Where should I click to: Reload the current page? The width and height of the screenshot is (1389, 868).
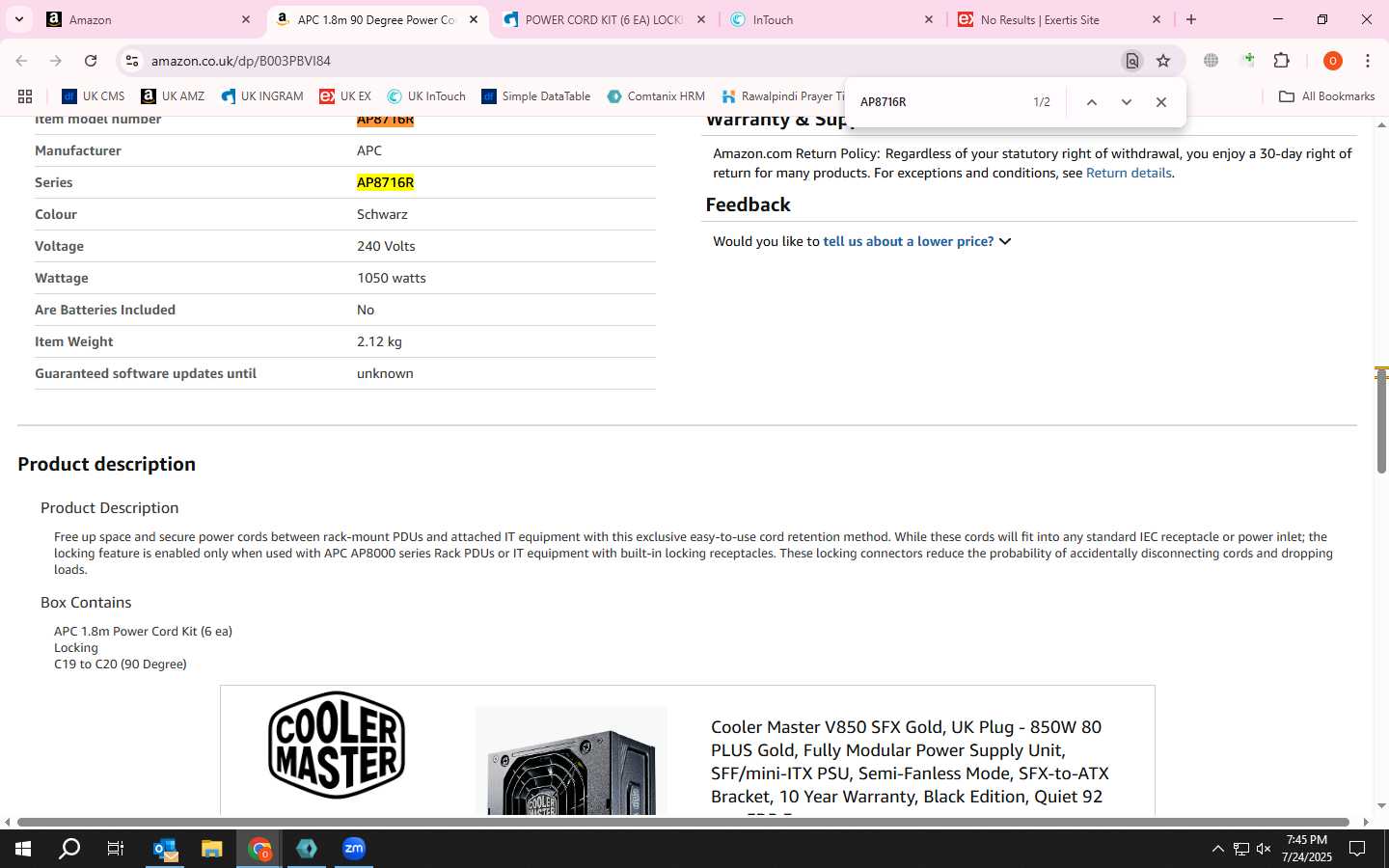(x=91, y=61)
